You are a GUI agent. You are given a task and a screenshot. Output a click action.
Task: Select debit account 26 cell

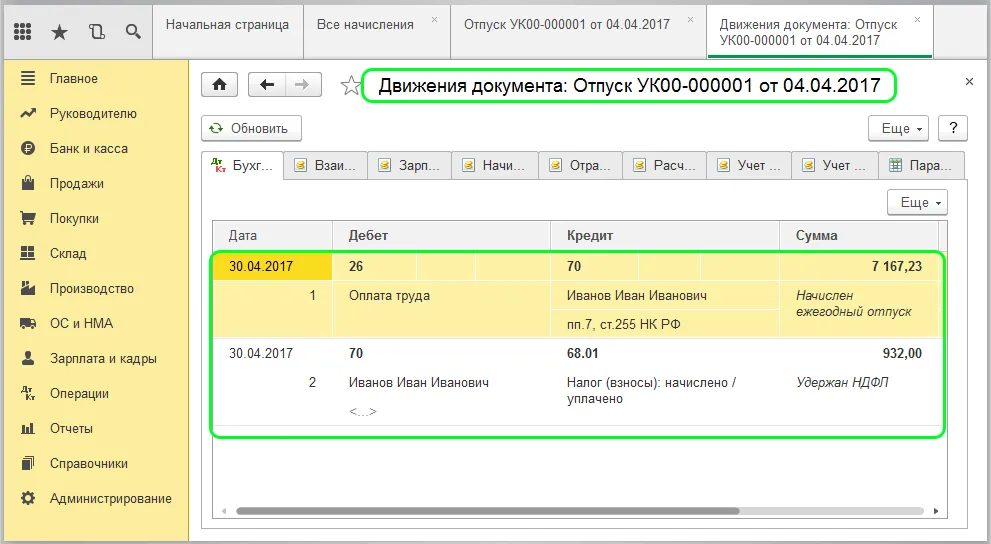(x=375, y=267)
